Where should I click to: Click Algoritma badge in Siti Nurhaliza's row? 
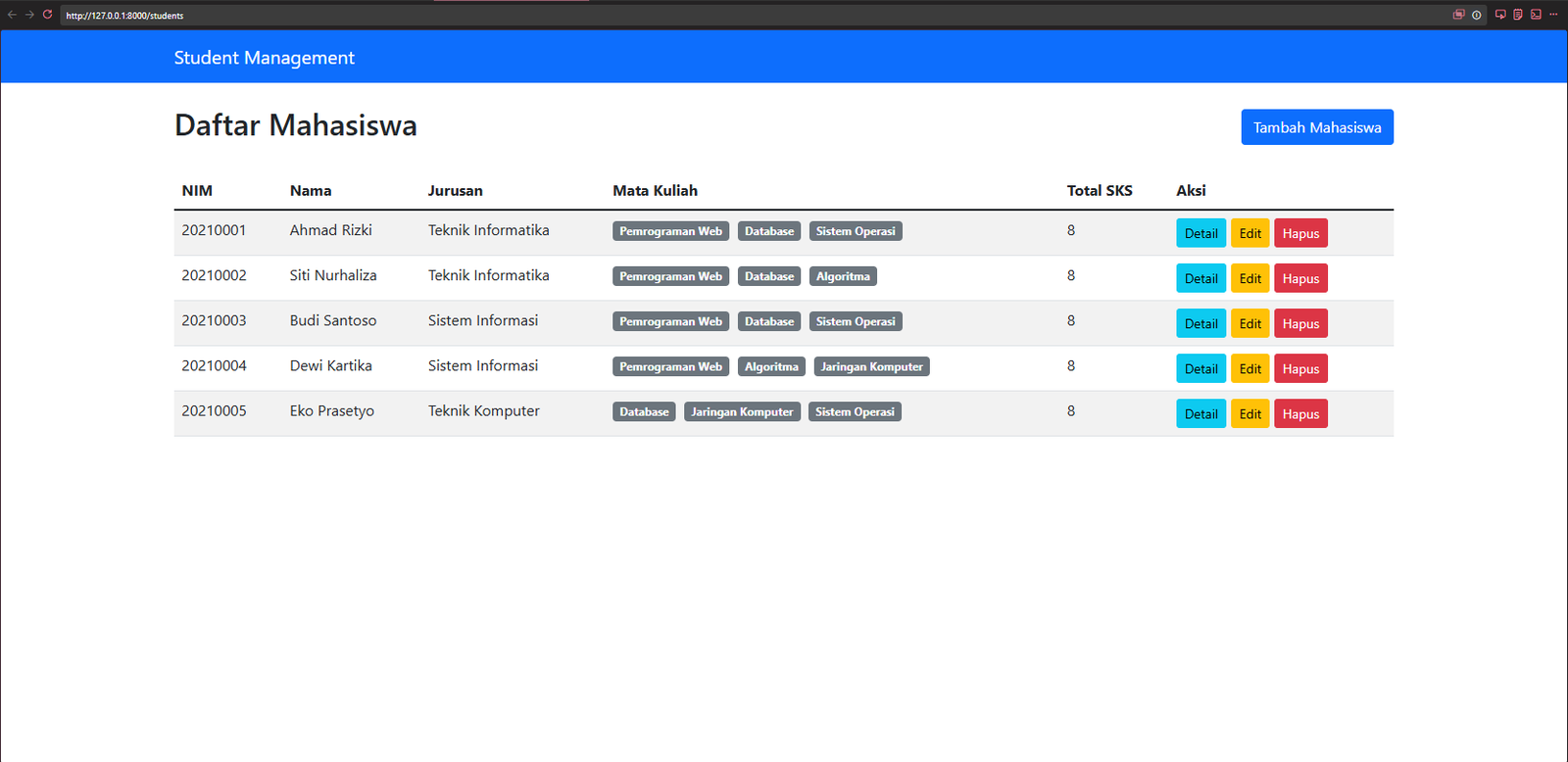tap(843, 276)
